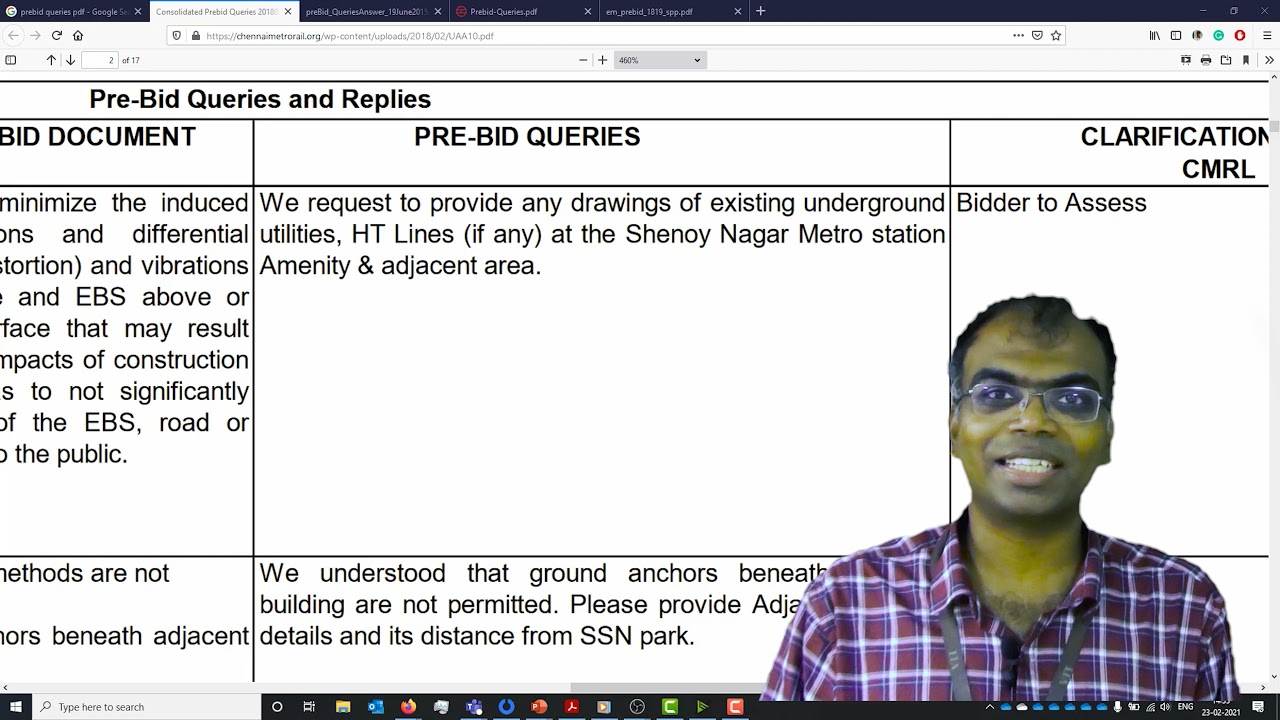Image resolution: width=1280 pixels, height=720 pixels.
Task: Go back in browser history
Action: click(x=13, y=35)
